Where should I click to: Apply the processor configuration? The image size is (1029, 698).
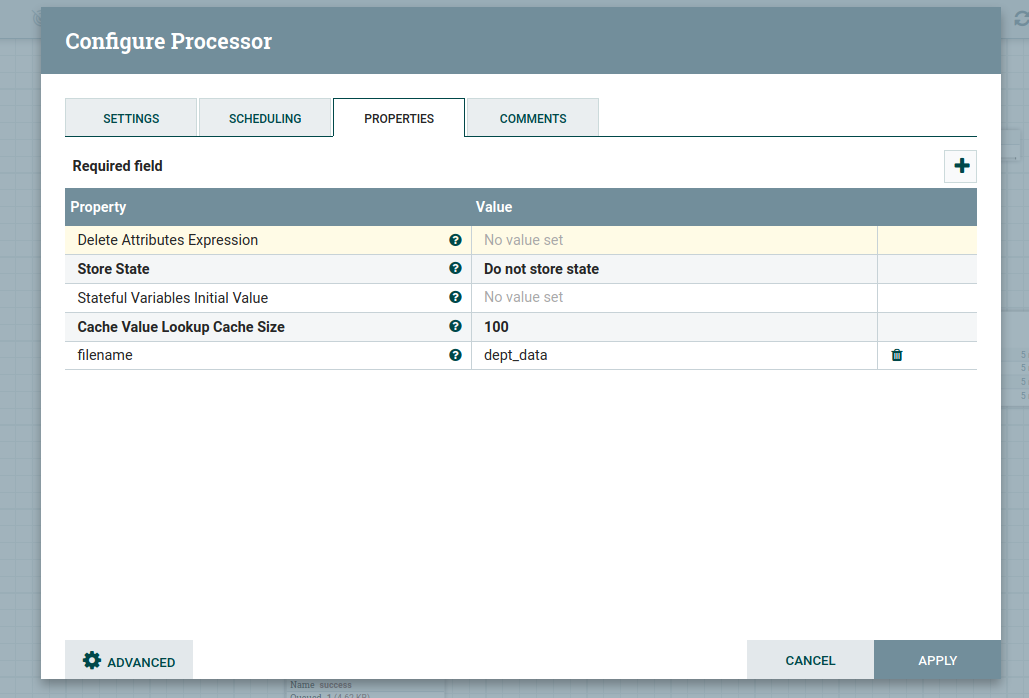937,660
